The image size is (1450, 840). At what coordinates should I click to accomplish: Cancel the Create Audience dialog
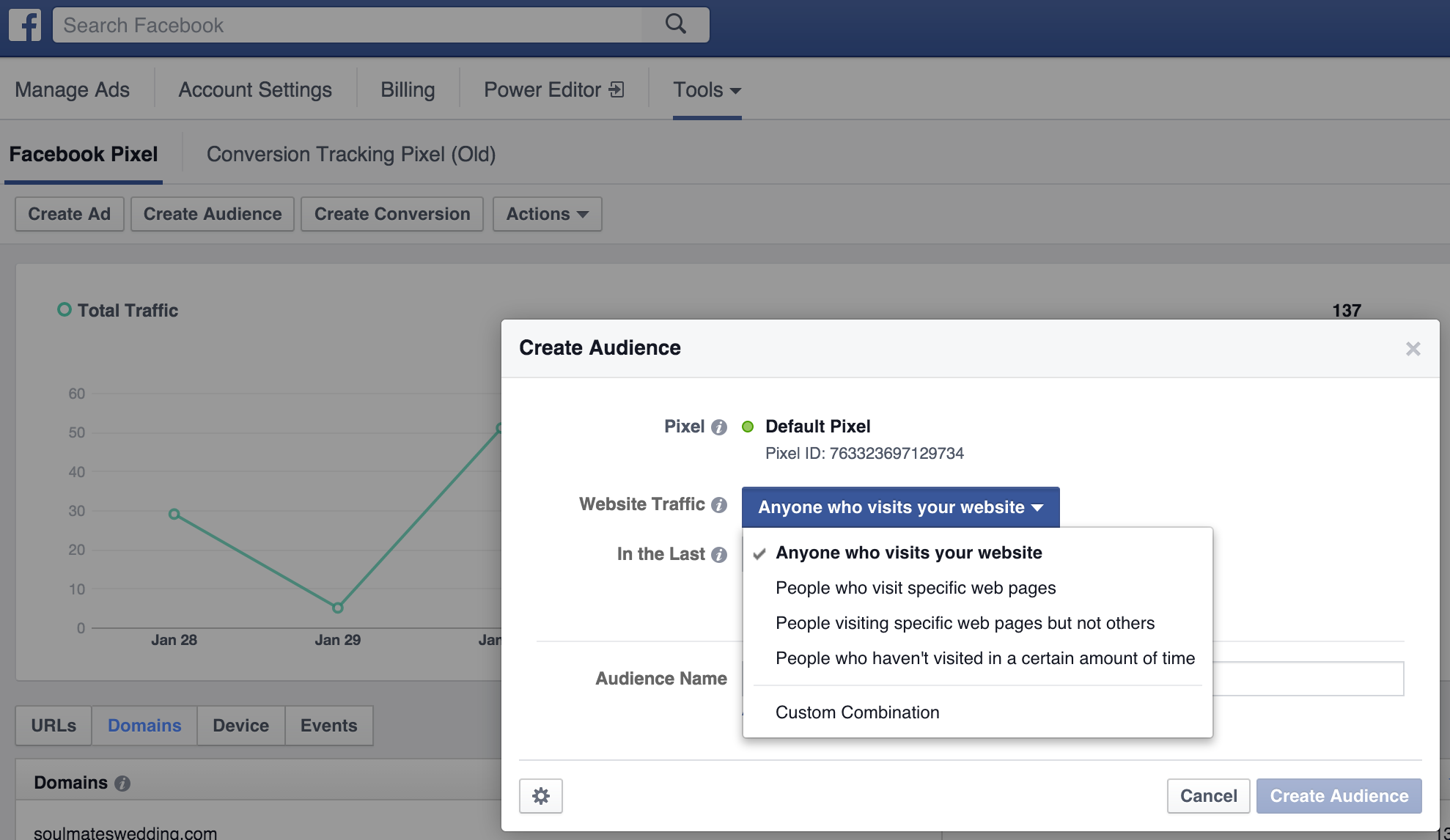pyautogui.click(x=1208, y=796)
